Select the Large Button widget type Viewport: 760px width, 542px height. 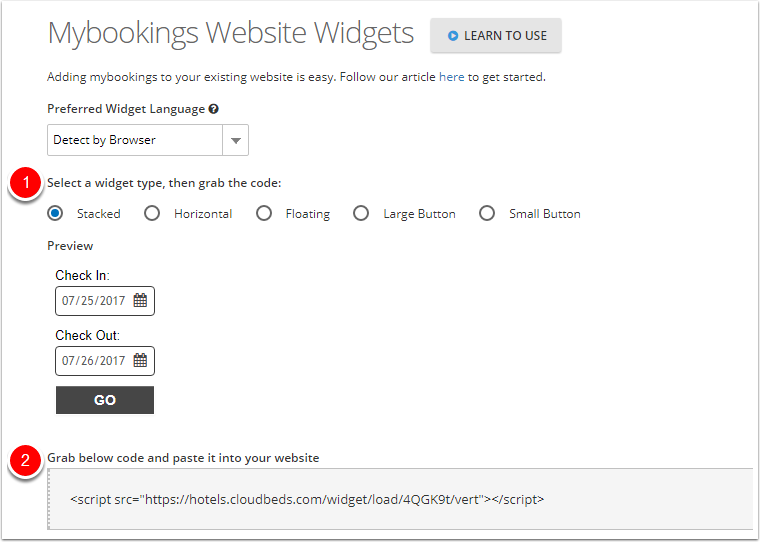361,213
